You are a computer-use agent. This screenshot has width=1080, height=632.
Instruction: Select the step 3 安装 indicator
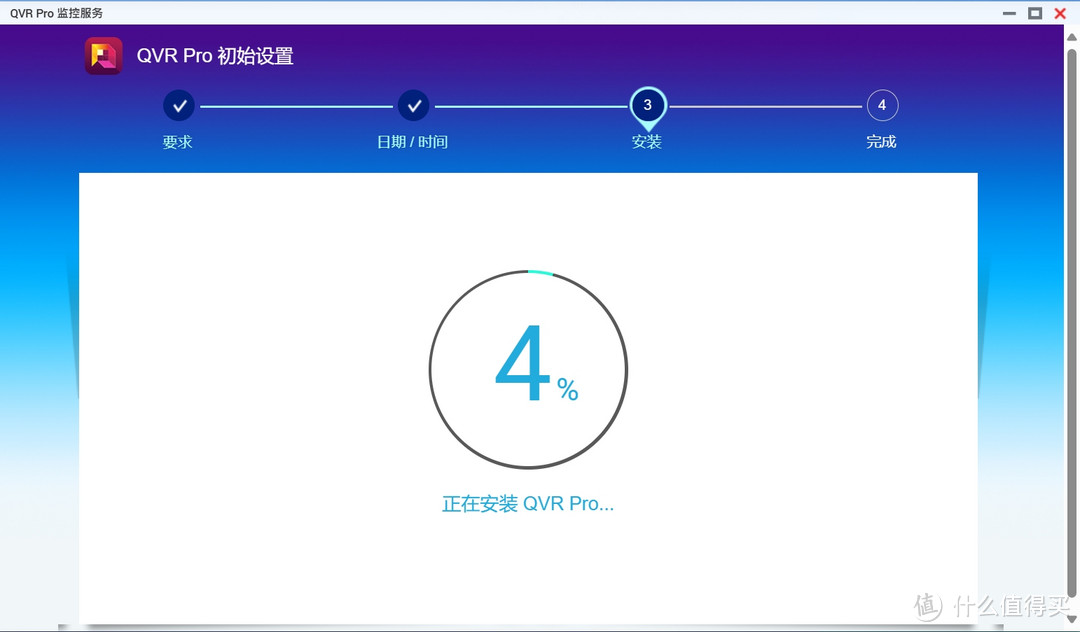[647, 104]
